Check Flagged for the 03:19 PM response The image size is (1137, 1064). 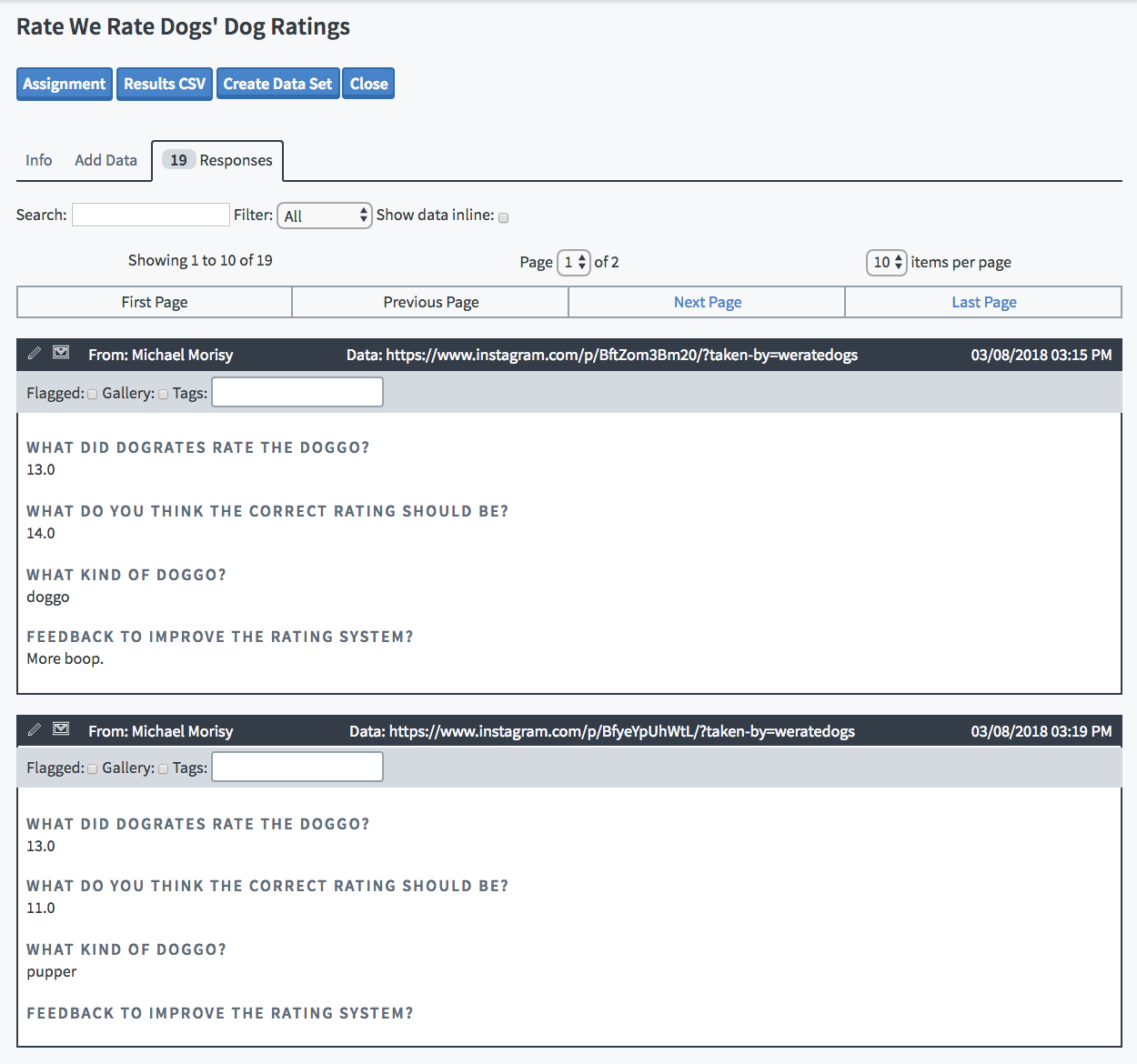tap(92, 769)
